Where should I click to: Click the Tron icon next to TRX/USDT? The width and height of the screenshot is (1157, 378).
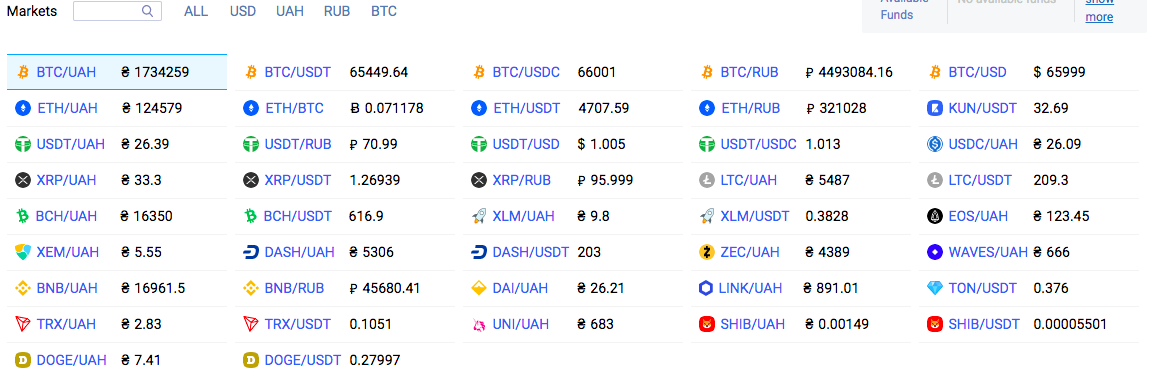coord(251,324)
